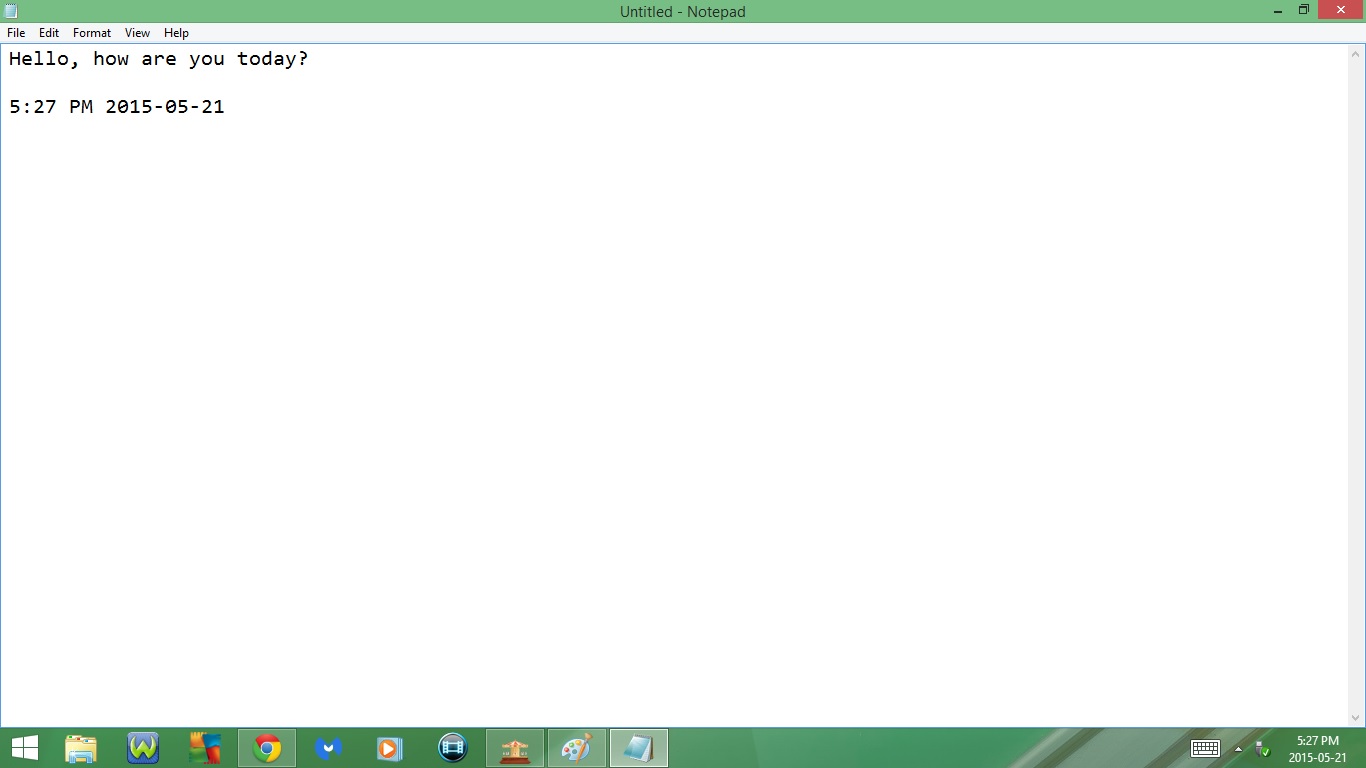Viewport: 1366px width, 768px height.
Task: Open Malwarebytes from the taskbar
Action: (329, 747)
